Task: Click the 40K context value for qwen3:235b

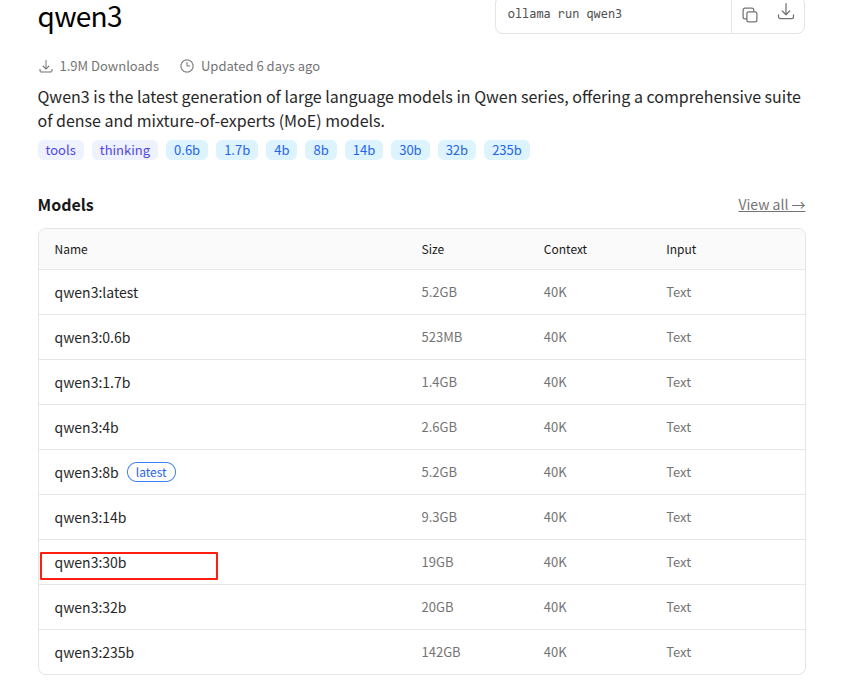Action: point(555,652)
